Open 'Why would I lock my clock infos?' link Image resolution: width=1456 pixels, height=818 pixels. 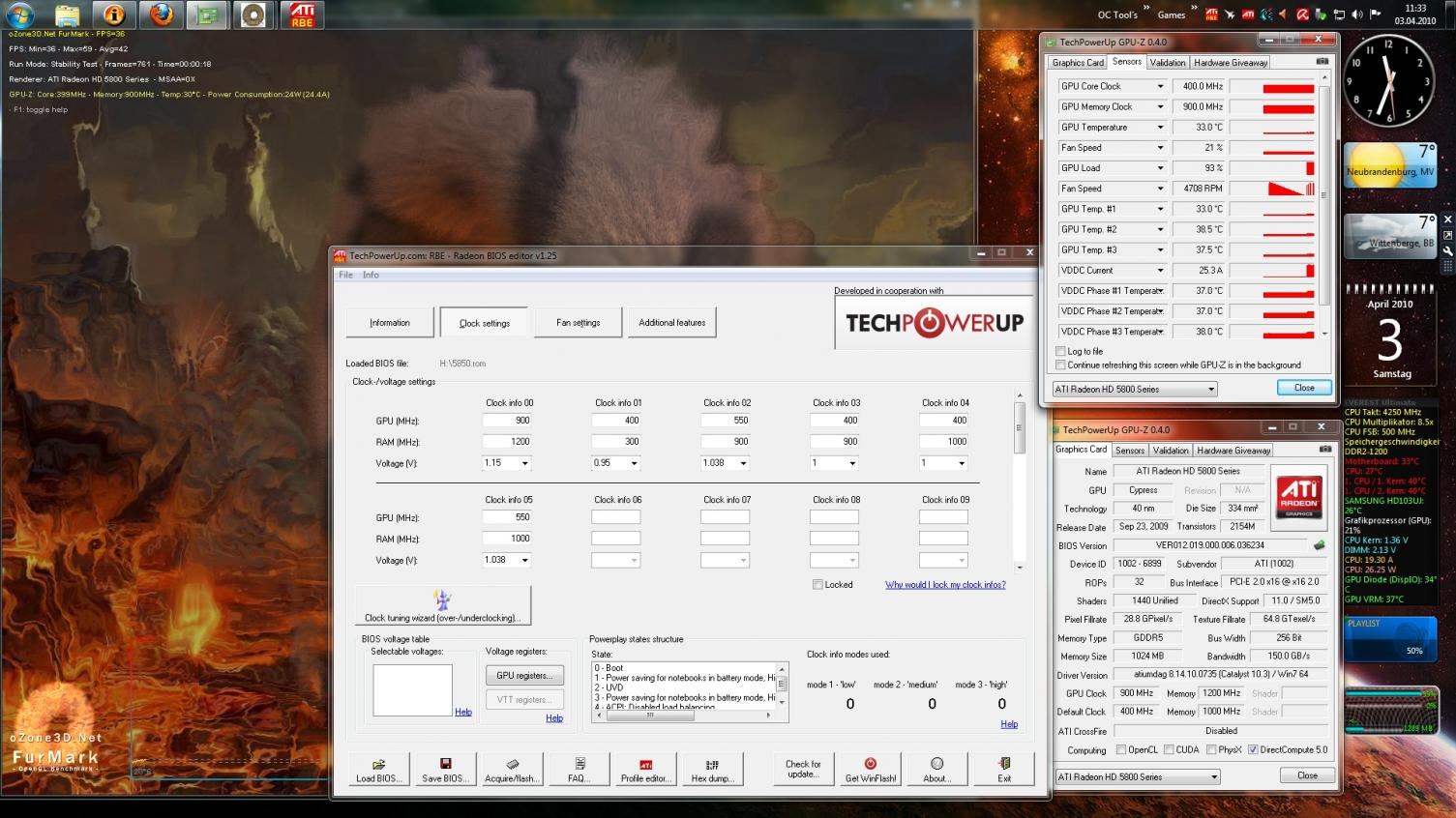[x=945, y=584]
